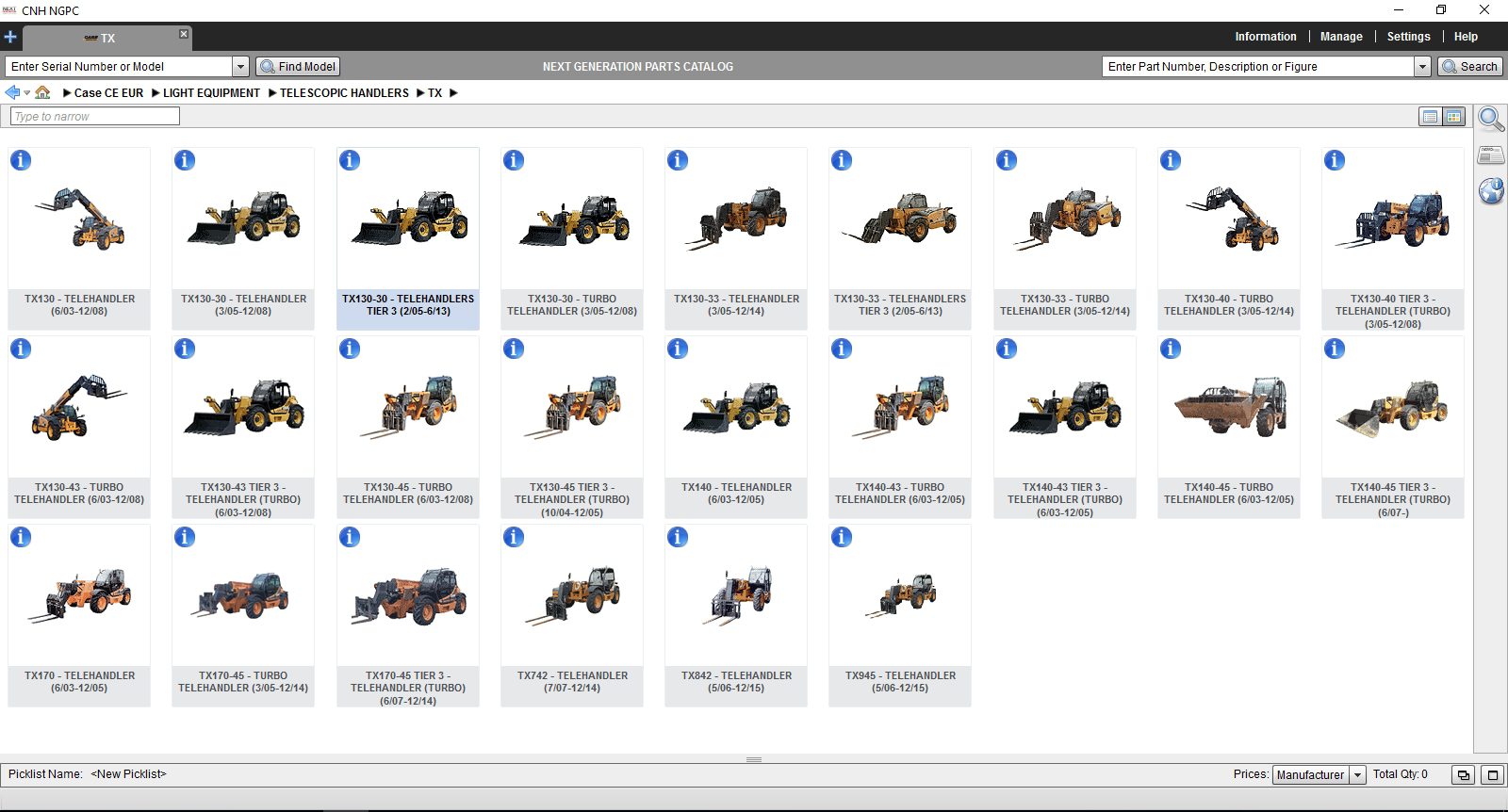Go back with the blue arrow
This screenshot has height=812, width=1508.
pyautogui.click(x=12, y=92)
